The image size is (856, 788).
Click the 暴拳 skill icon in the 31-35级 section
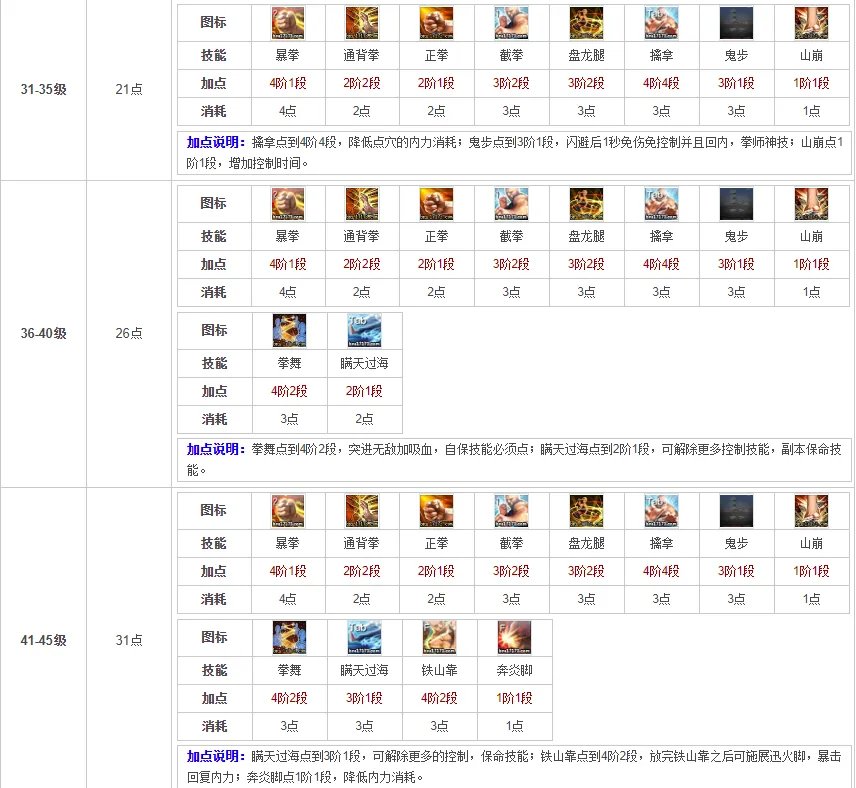tap(288, 22)
